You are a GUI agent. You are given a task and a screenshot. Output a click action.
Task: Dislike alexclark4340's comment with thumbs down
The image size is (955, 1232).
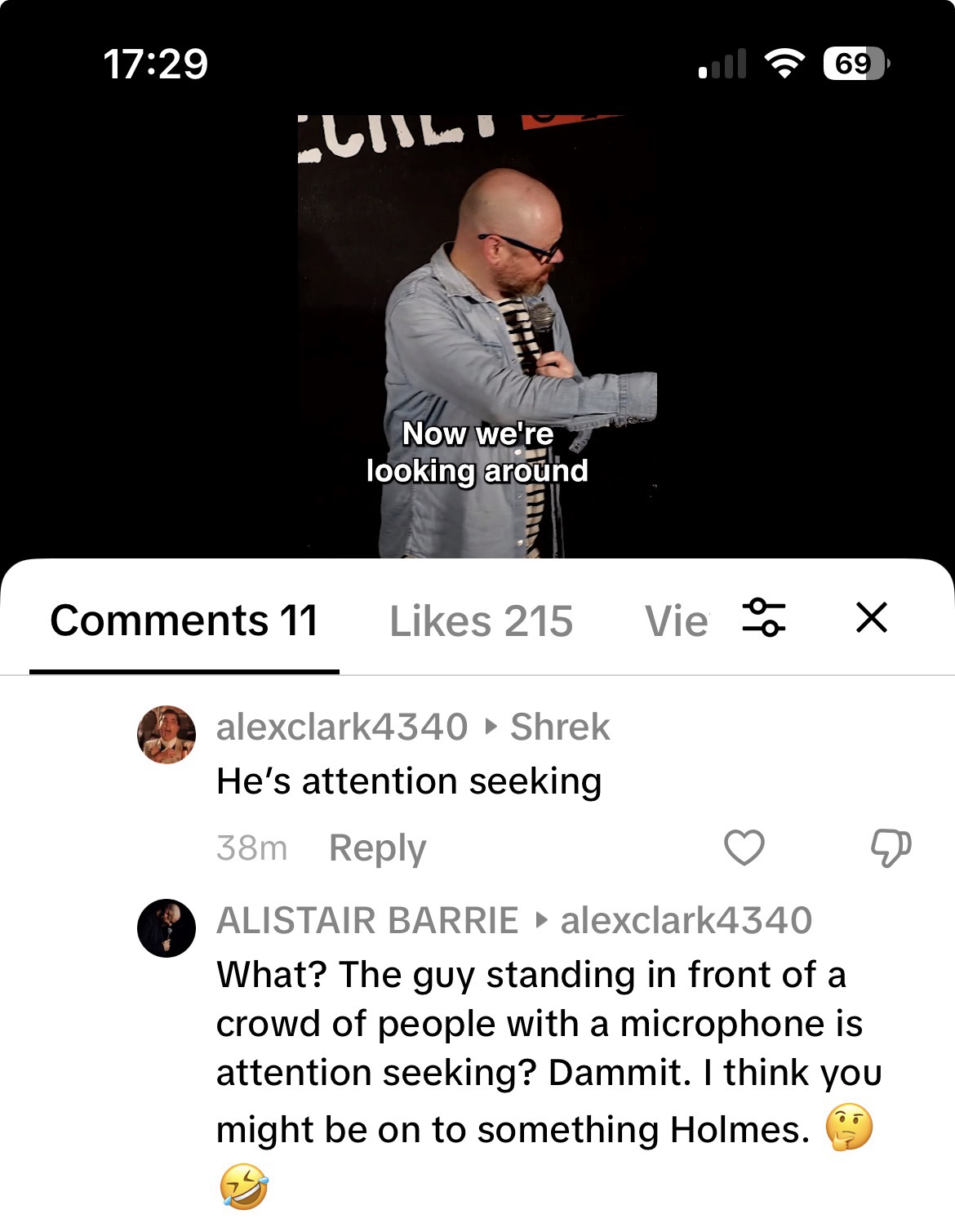(891, 847)
